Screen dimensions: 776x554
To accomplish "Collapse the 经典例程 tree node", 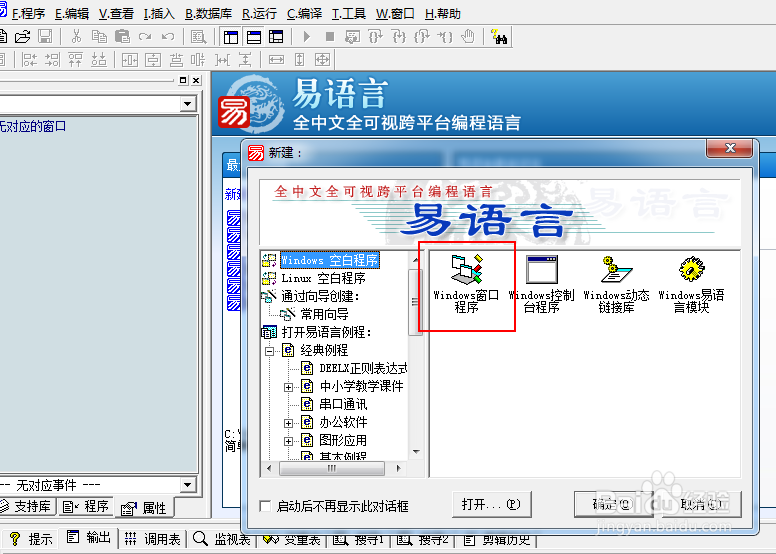I will pos(270,351).
